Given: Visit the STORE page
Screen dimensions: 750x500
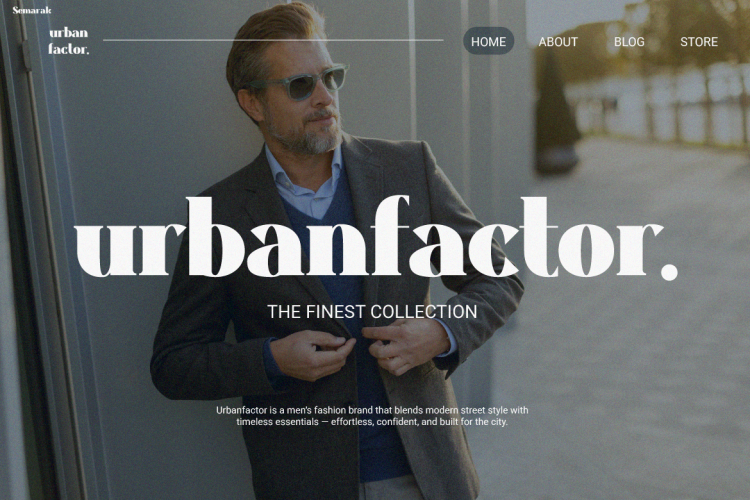Looking at the screenshot, I should pos(699,42).
